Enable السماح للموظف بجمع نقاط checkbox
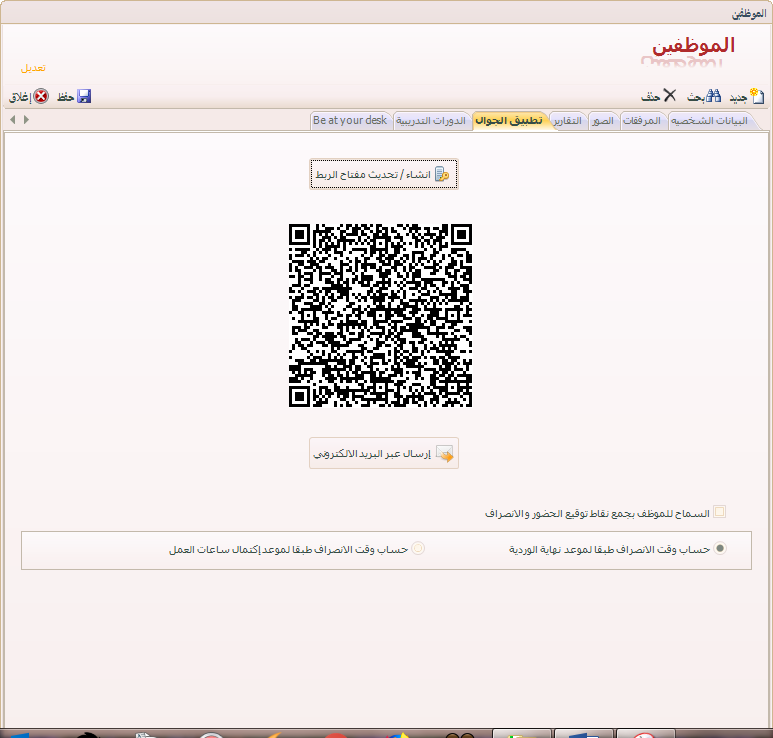 point(719,512)
